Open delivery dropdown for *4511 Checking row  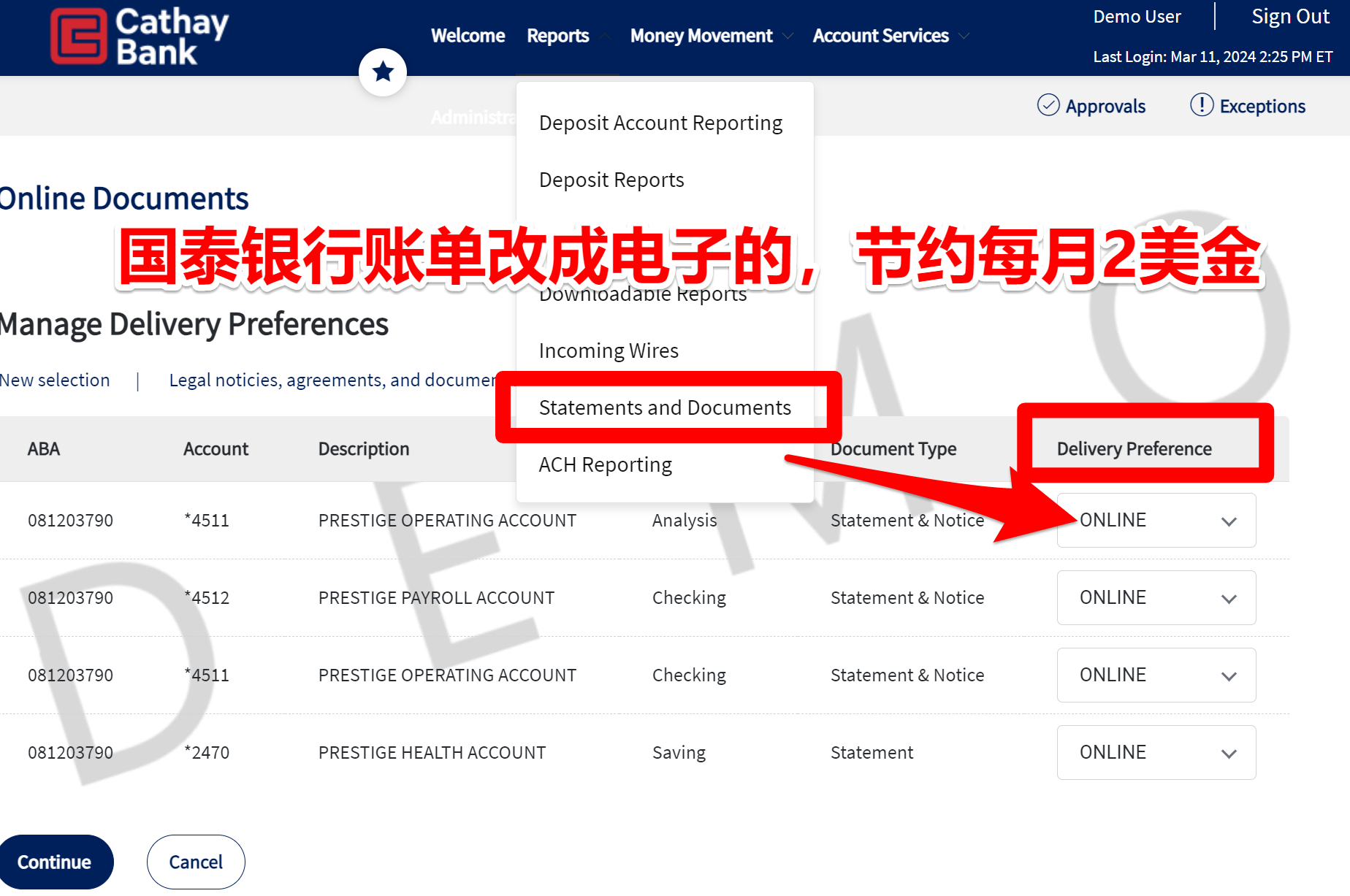point(1156,675)
